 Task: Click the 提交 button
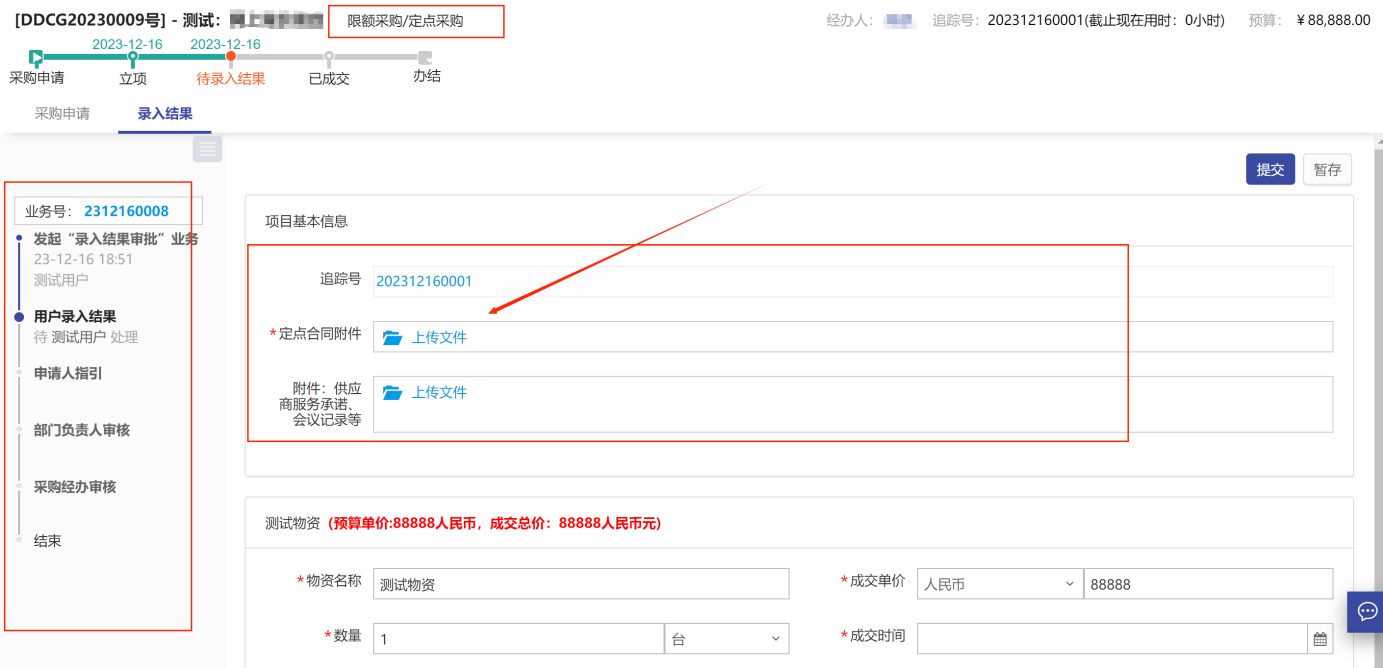pyautogui.click(x=1270, y=170)
